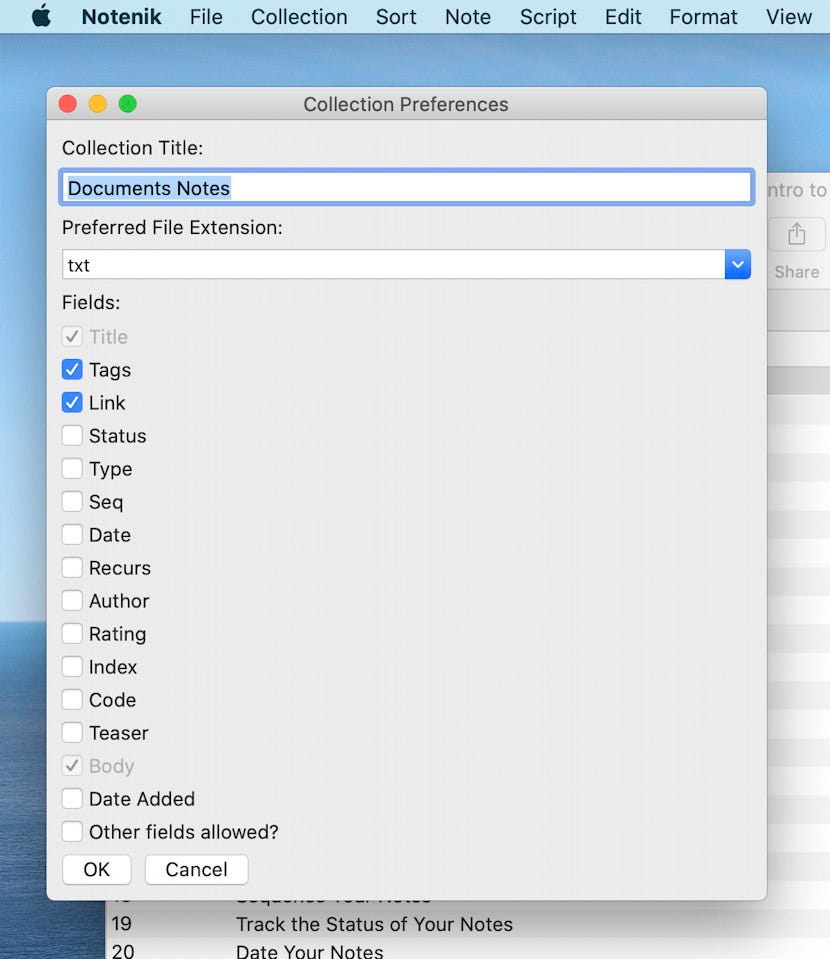Open the View menu
Screen dimensions: 830x959
(x=788, y=17)
